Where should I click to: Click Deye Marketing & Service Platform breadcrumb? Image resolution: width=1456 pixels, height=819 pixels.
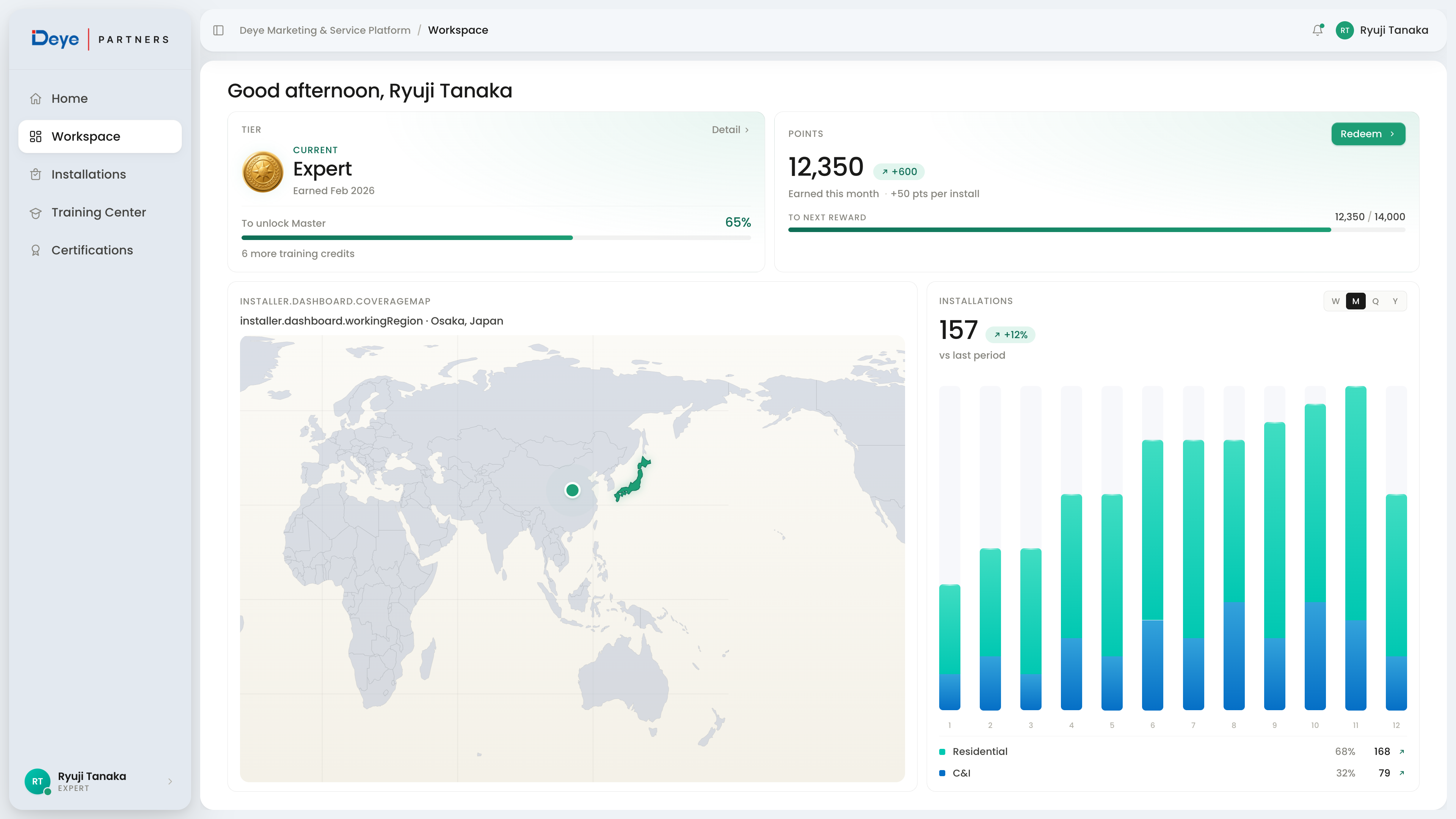[325, 30]
